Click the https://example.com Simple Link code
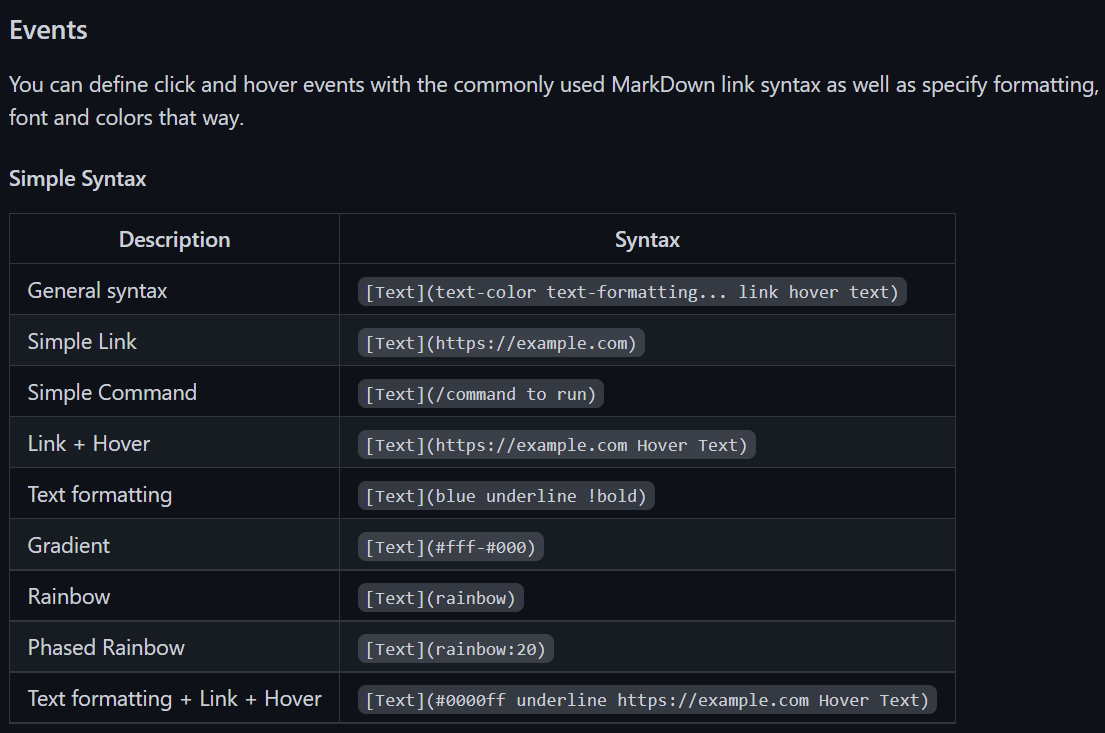This screenshot has height=733, width=1105. click(501, 343)
